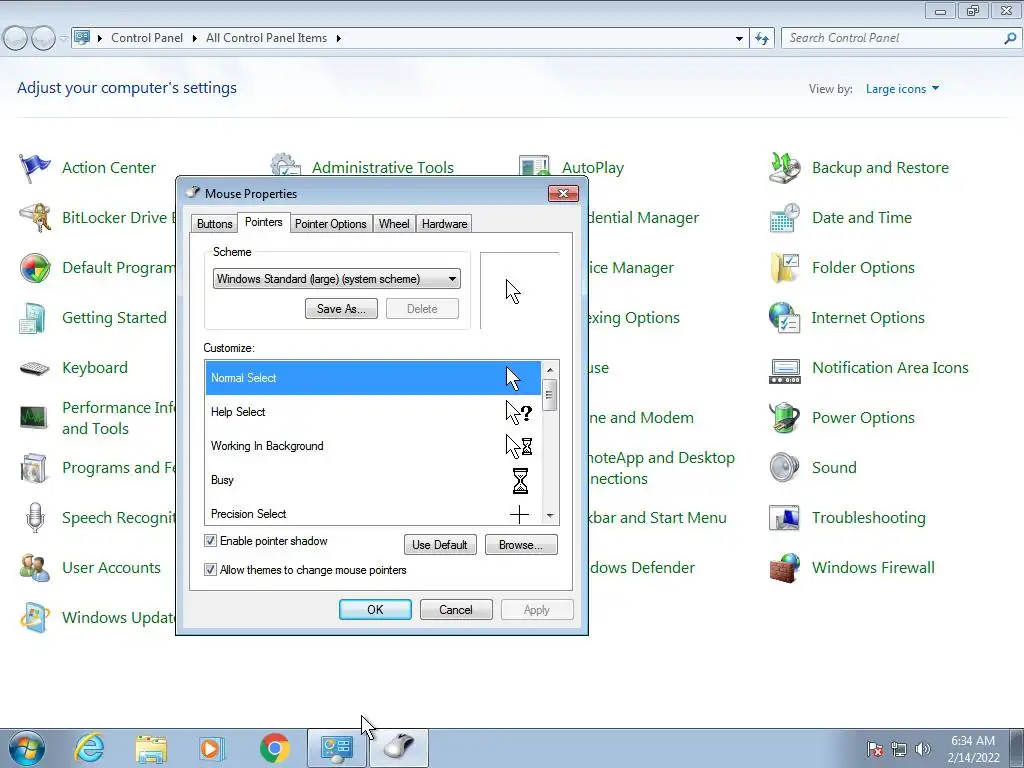The height and width of the screenshot is (768, 1024).
Task: Launch Google Chrome from the taskbar
Action: (275, 748)
